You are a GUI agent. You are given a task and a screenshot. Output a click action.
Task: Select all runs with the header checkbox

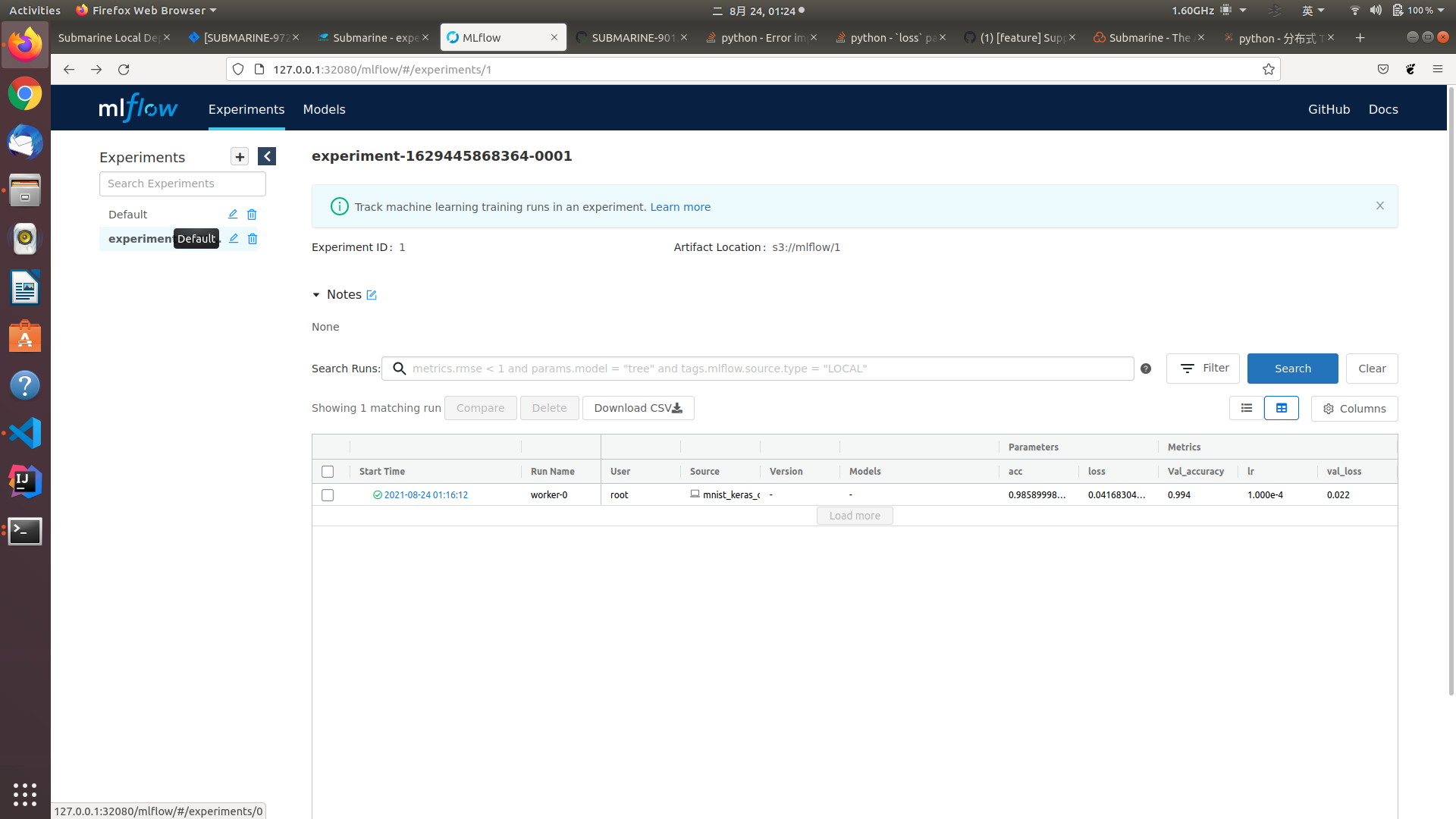328,472
